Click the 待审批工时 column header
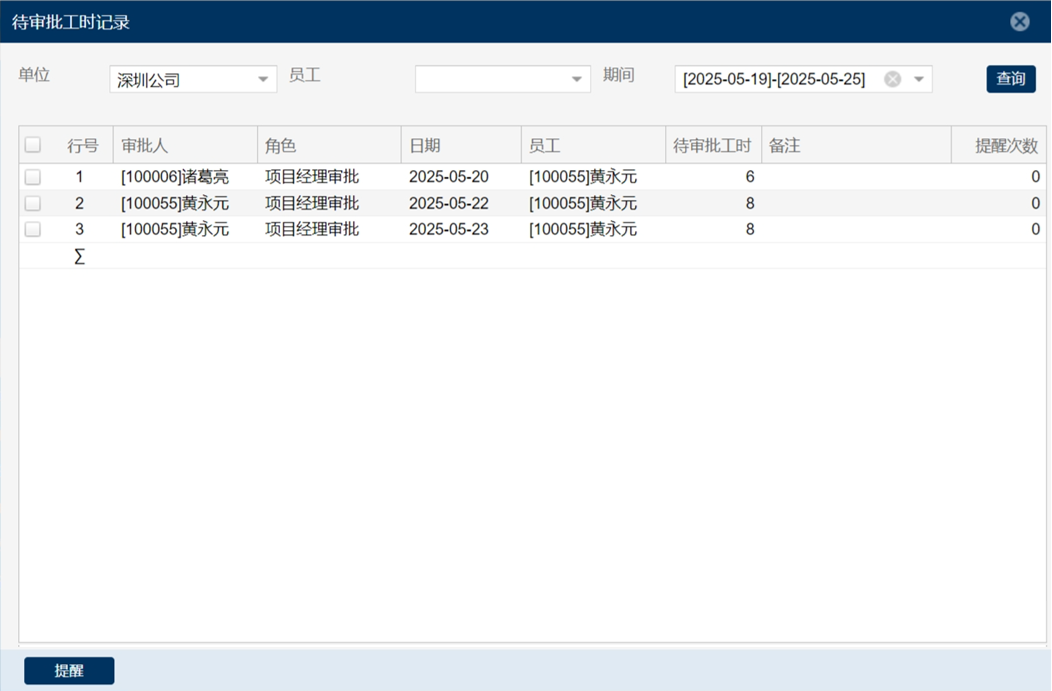Screen dimensions: 1052x691 tap(712, 146)
